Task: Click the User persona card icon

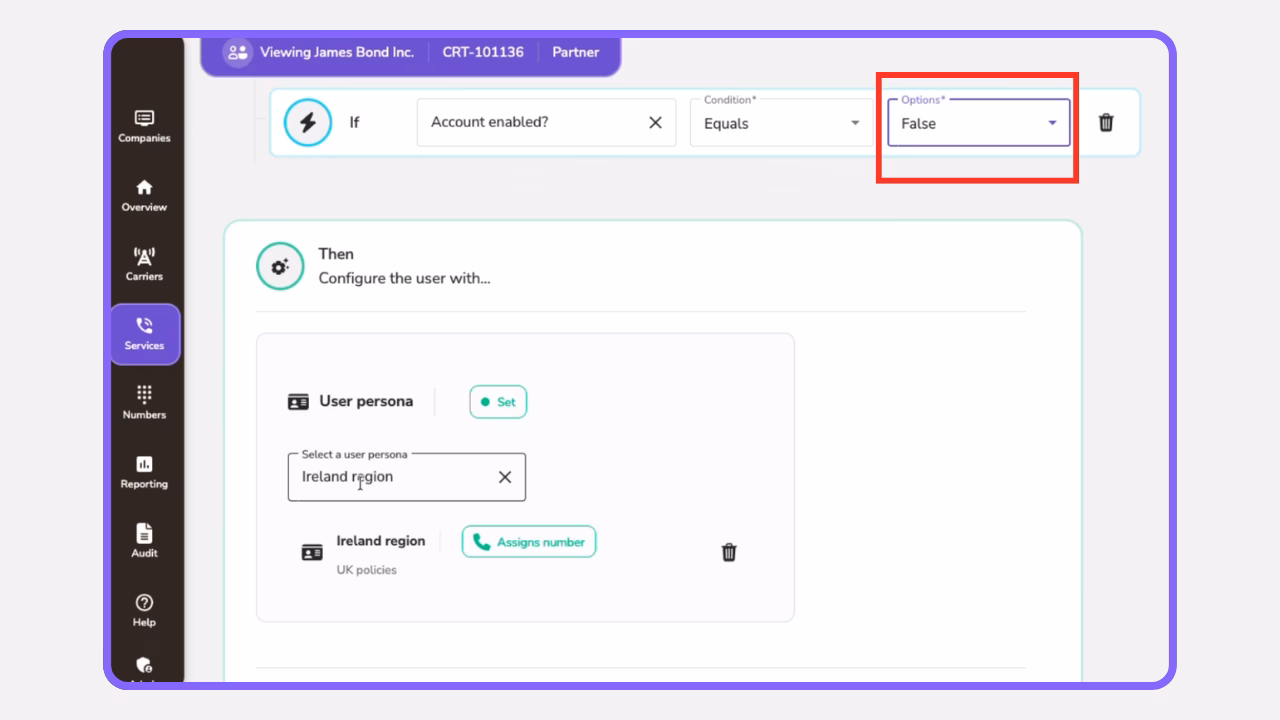Action: click(298, 402)
